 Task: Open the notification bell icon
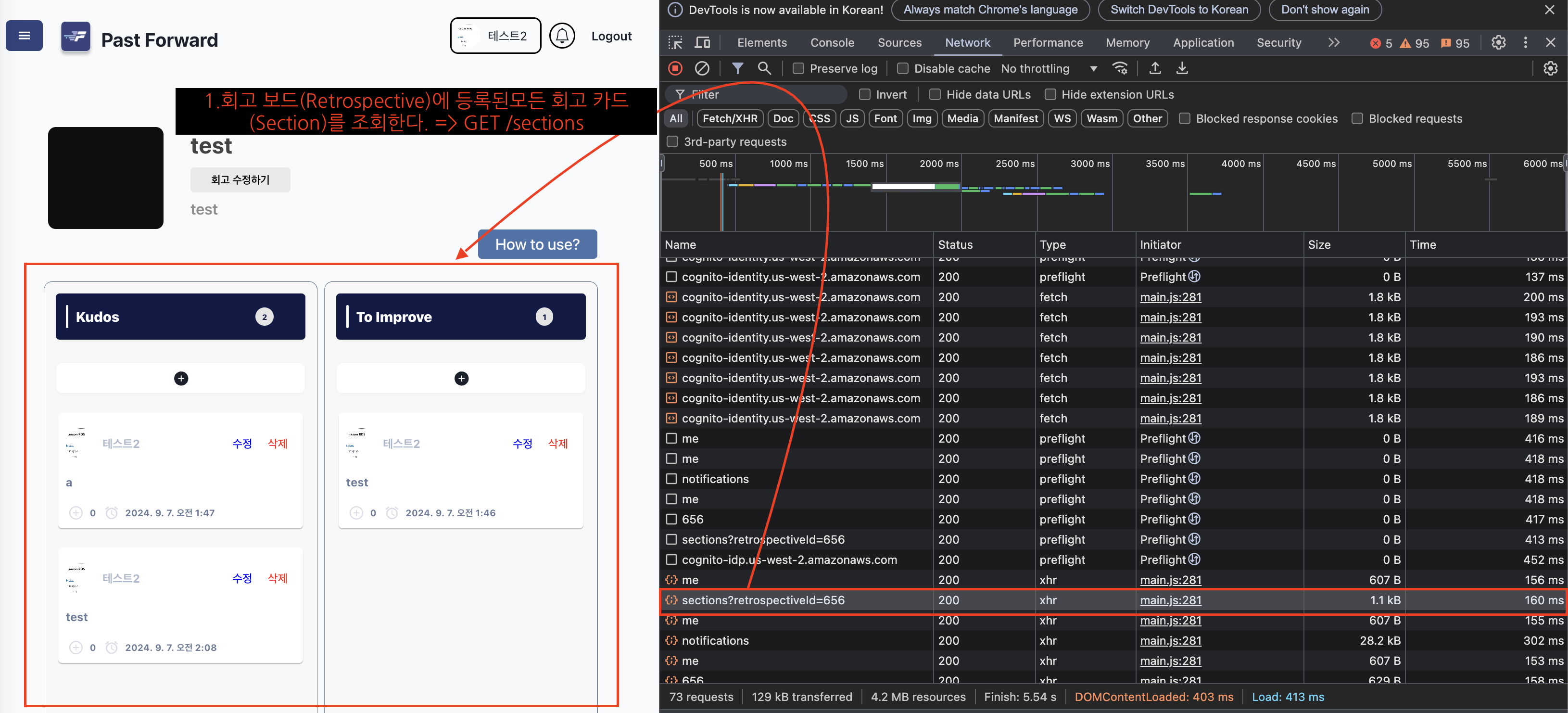pyautogui.click(x=561, y=36)
